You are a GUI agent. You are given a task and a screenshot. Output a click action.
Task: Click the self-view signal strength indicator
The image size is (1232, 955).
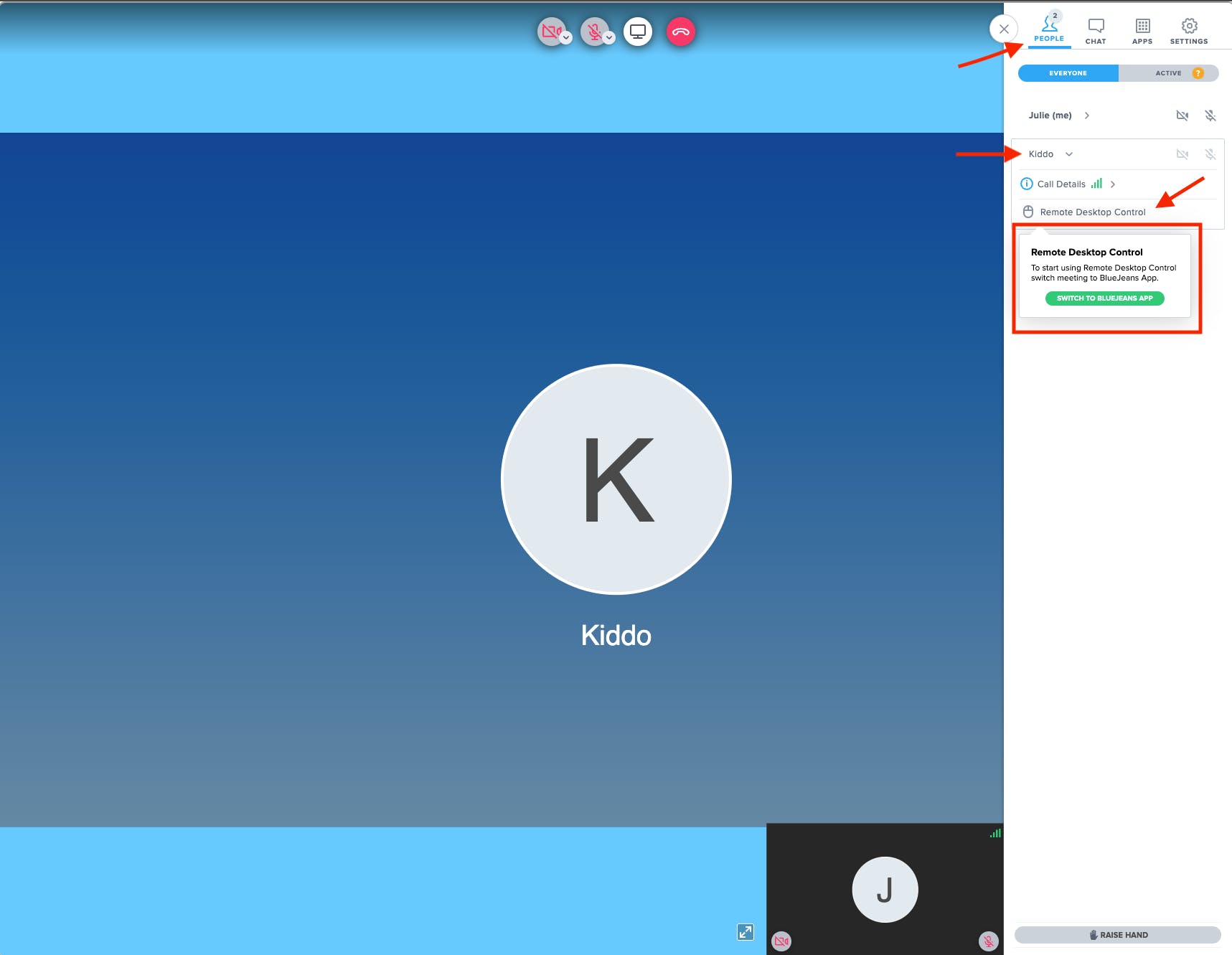coord(995,833)
